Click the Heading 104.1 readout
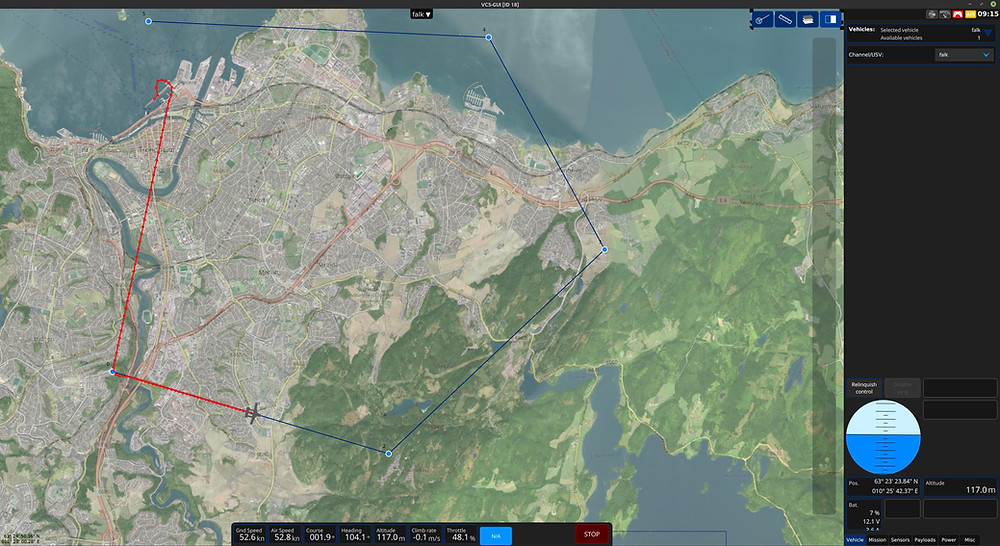This screenshot has width=1000, height=546. pyautogui.click(x=355, y=535)
